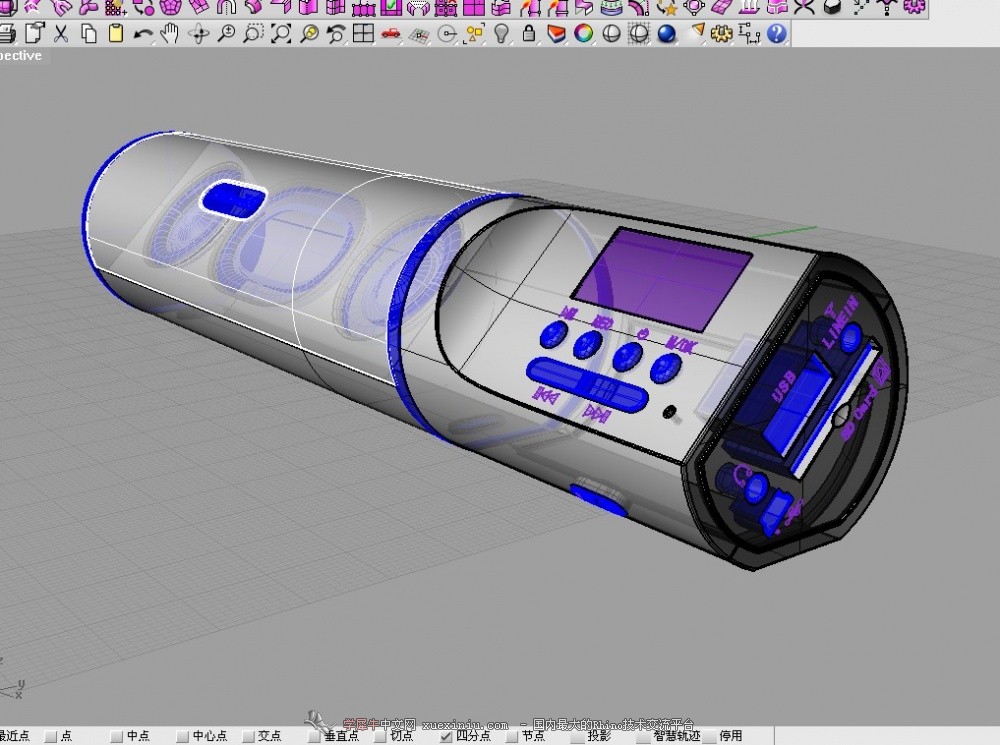Screen dimensions: 1000x745
Task: Click the Undo arrow icon
Action: coord(143,34)
